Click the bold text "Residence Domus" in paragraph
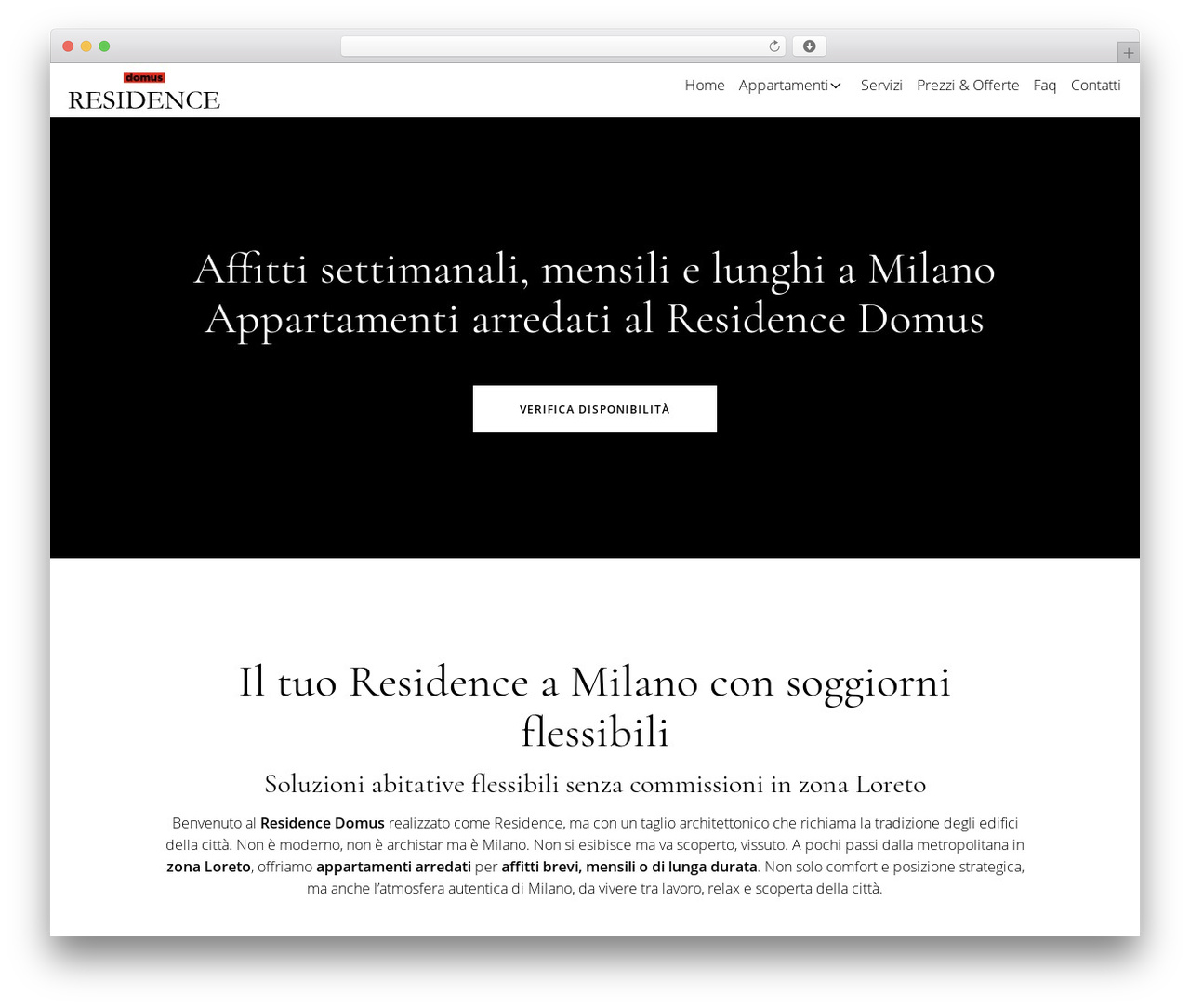Viewport: 1190px width, 1008px height. point(323,823)
